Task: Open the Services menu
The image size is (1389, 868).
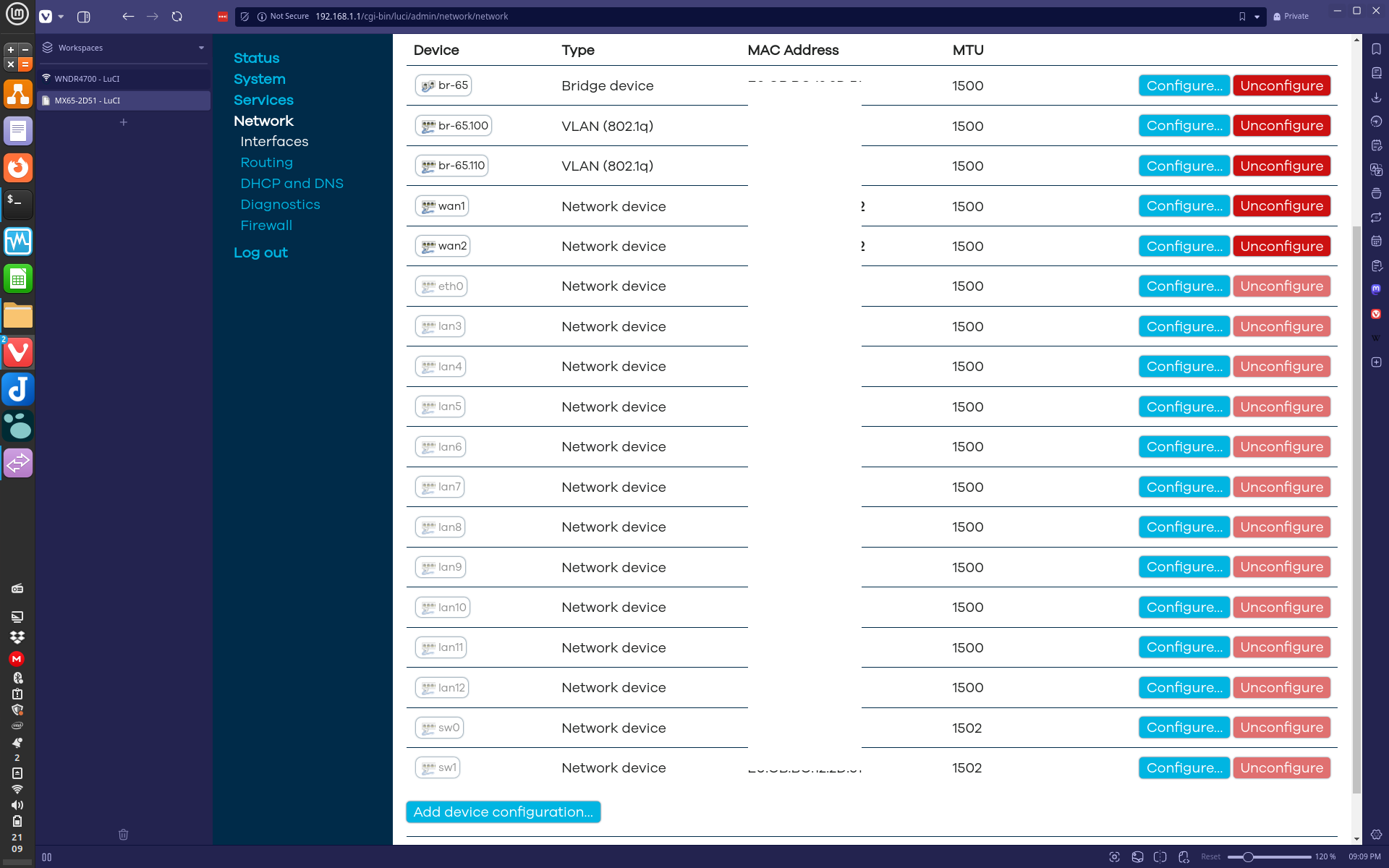Action: coord(263,100)
